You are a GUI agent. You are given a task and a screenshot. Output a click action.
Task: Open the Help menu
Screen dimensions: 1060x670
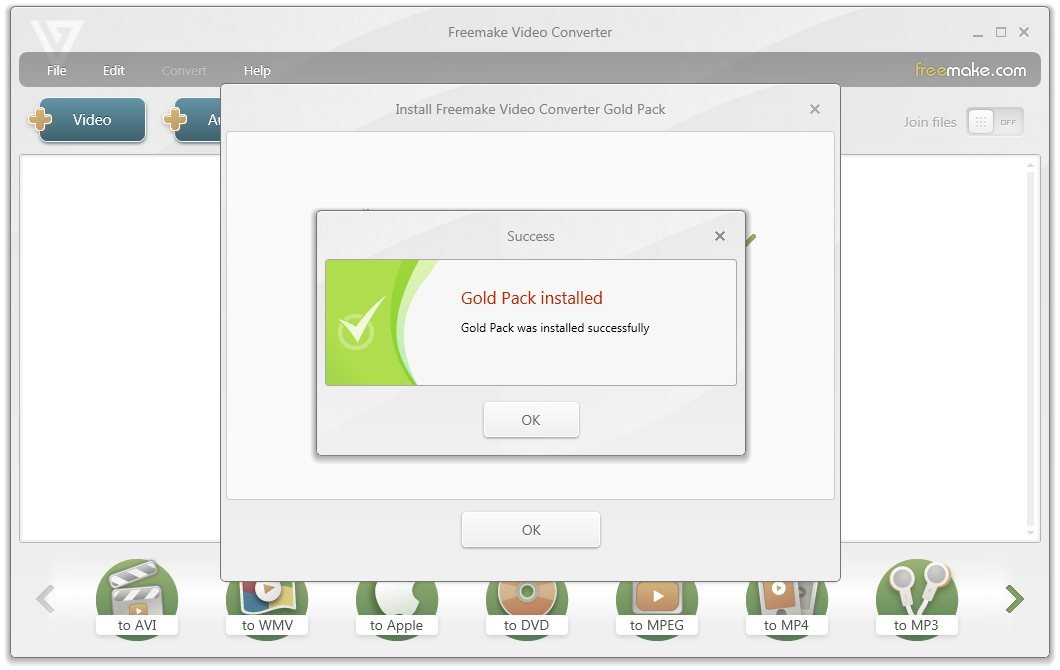(x=257, y=70)
